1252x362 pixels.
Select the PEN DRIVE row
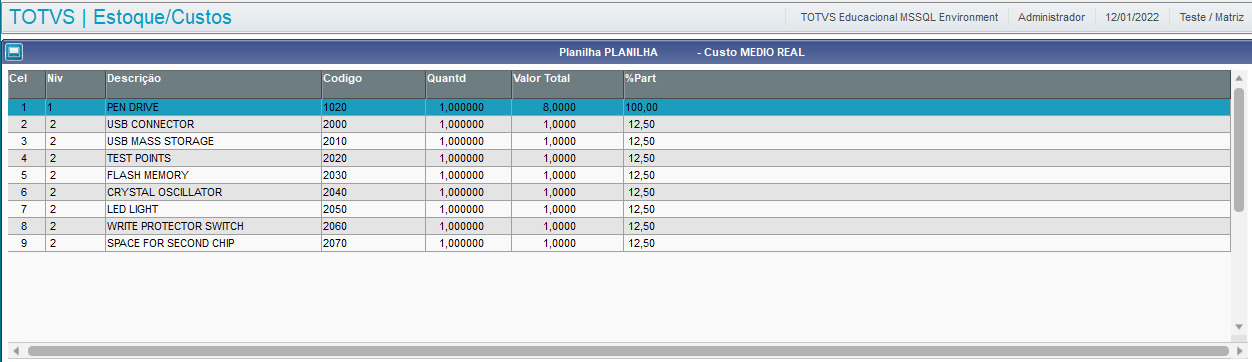[x=619, y=107]
